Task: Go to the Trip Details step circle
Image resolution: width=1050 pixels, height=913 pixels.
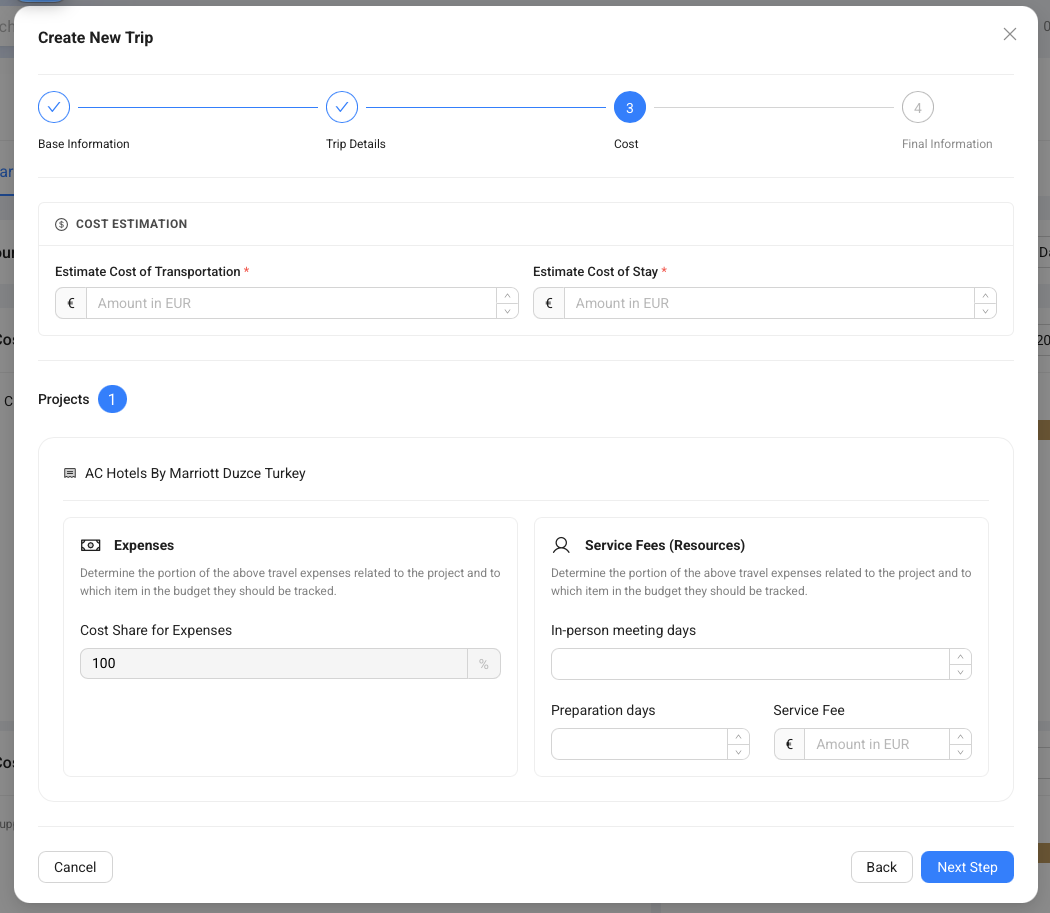Action: (342, 107)
